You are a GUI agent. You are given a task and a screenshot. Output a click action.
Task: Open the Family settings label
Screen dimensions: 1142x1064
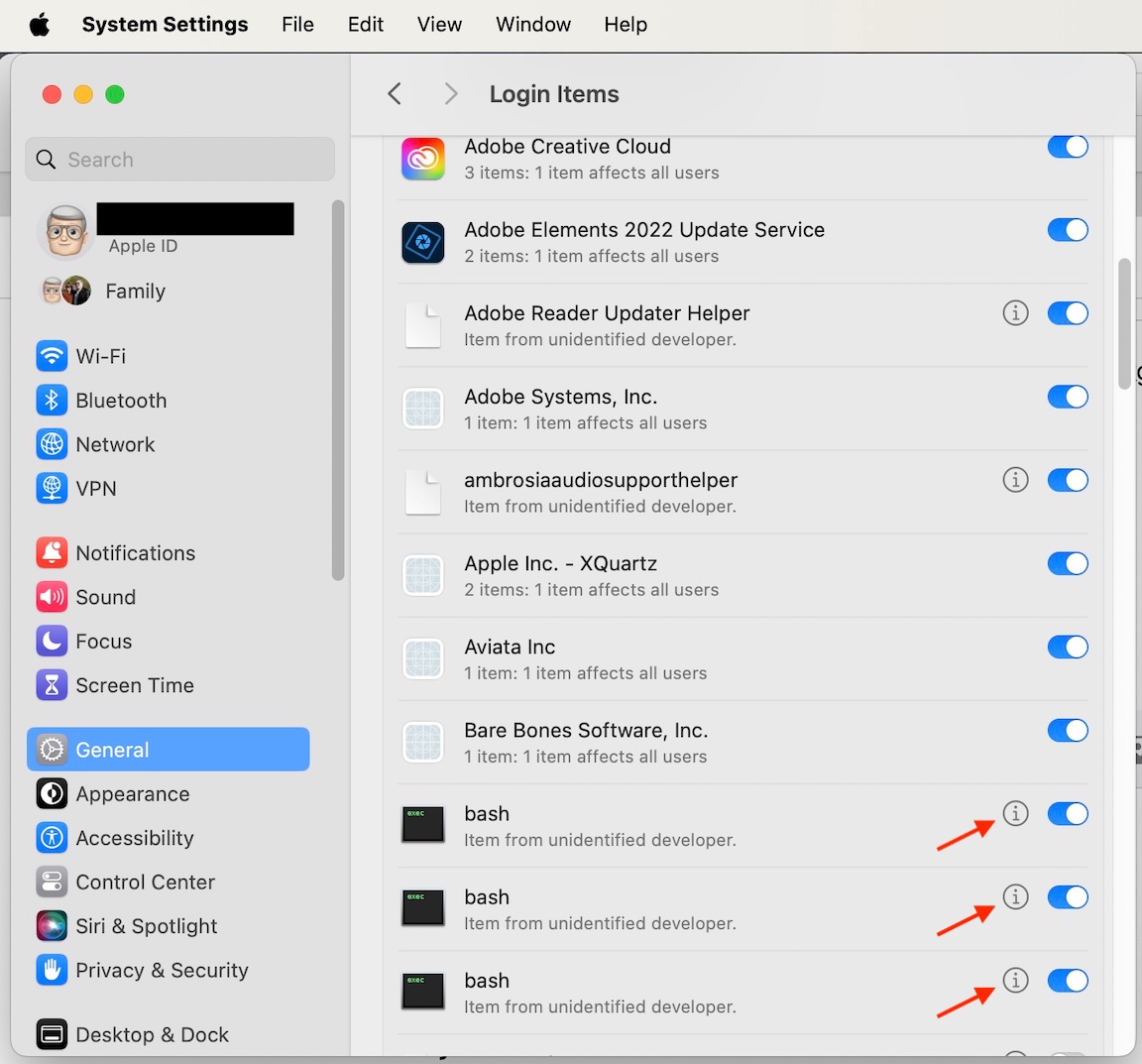136,292
